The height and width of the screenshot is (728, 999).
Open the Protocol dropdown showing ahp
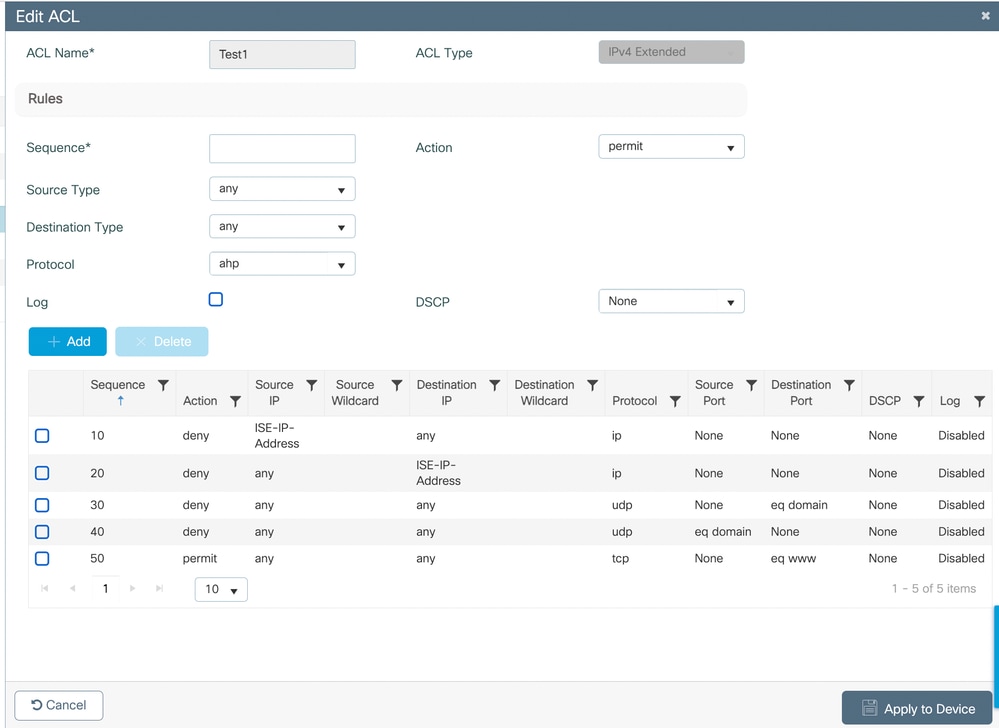pyautogui.click(x=282, y=263)
